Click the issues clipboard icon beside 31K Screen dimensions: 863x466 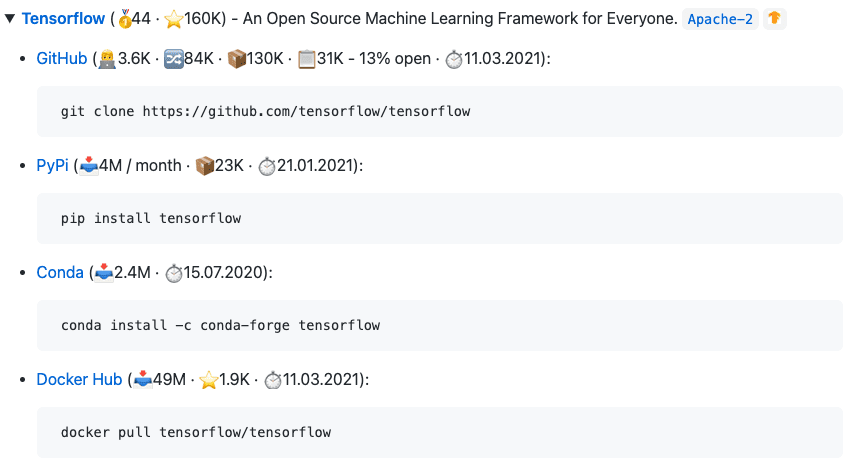click(x=306, y=59)
